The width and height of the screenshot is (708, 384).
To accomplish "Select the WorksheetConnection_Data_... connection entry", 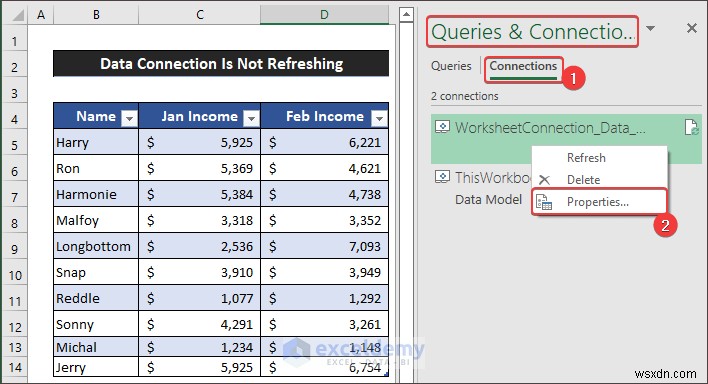I will [x=566, y=139].
